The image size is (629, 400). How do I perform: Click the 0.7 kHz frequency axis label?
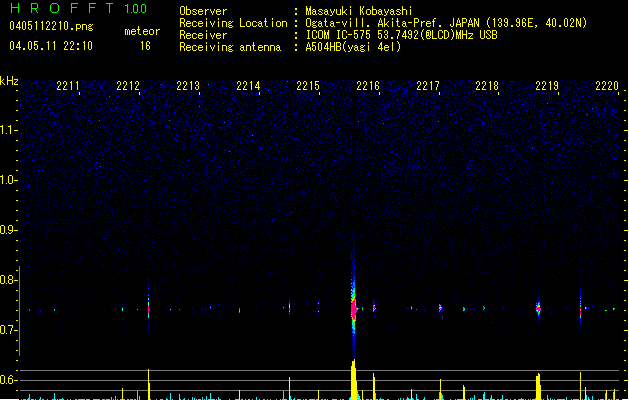tap(8, 330)
